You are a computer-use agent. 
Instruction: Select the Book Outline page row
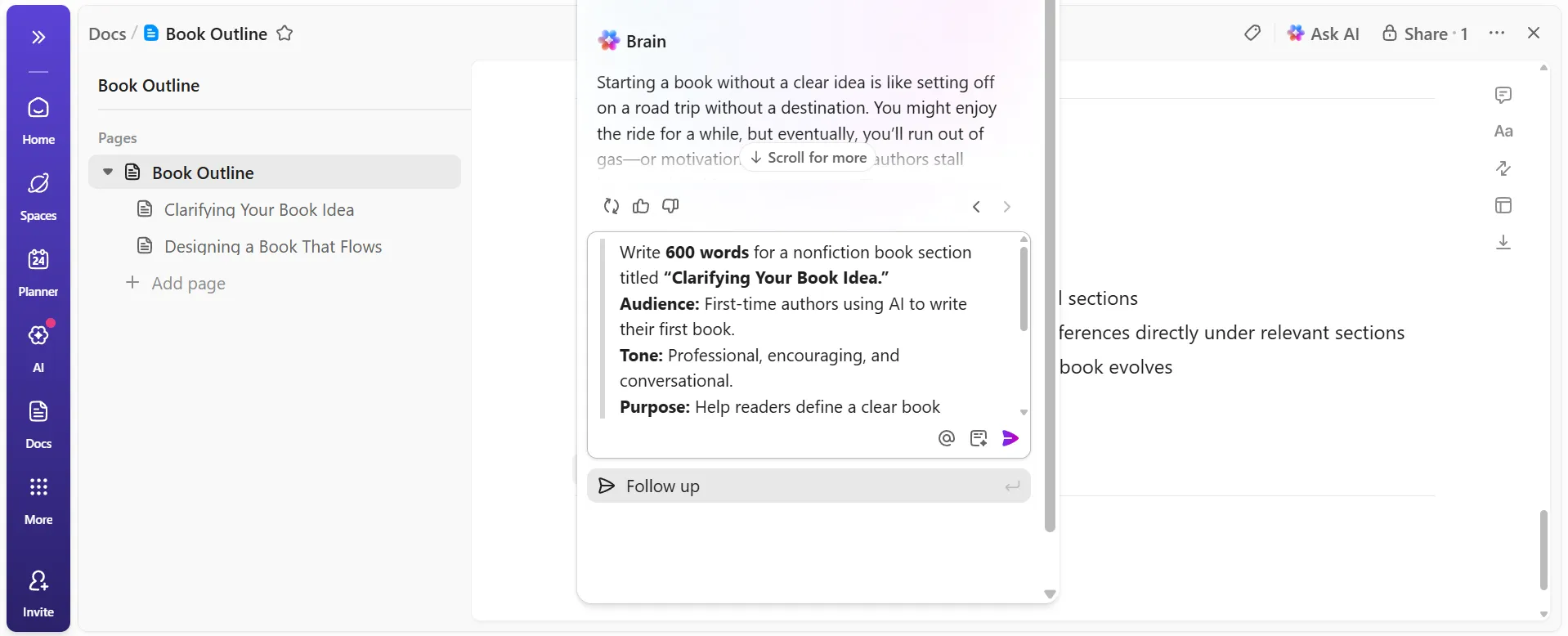point(275,172)
